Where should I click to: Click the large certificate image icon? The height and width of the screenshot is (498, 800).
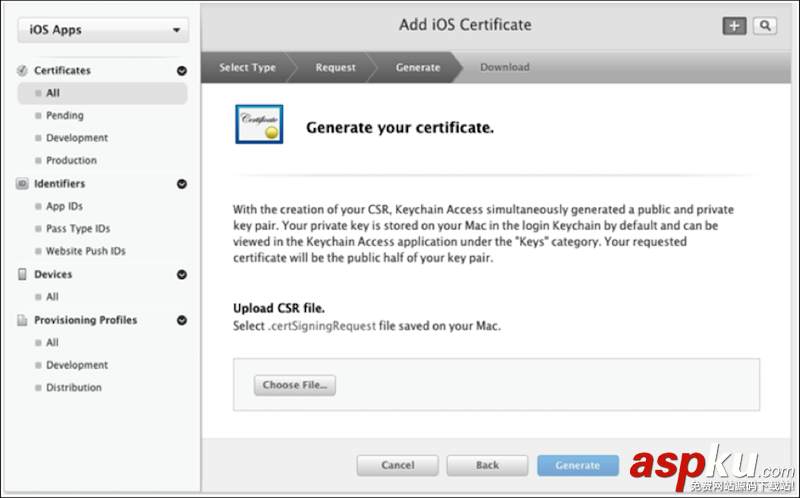tap(259, 125)
